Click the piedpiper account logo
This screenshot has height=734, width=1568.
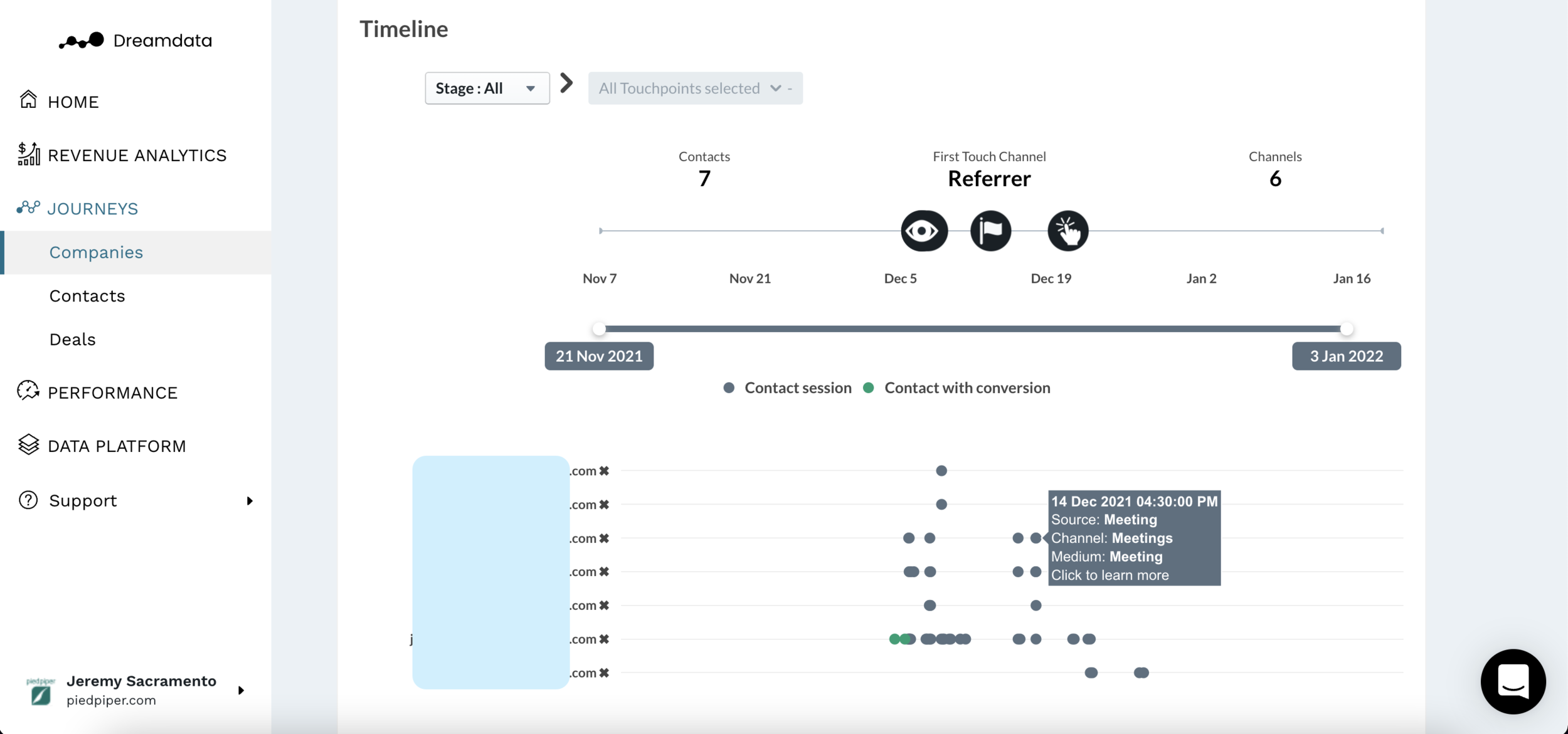[41, 691]
